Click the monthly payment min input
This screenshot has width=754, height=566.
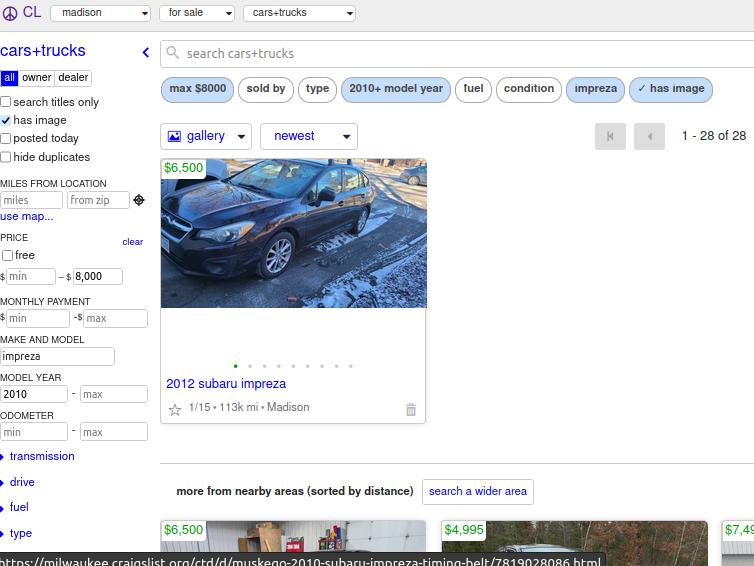pyautogui.click(x=38, y=318)
